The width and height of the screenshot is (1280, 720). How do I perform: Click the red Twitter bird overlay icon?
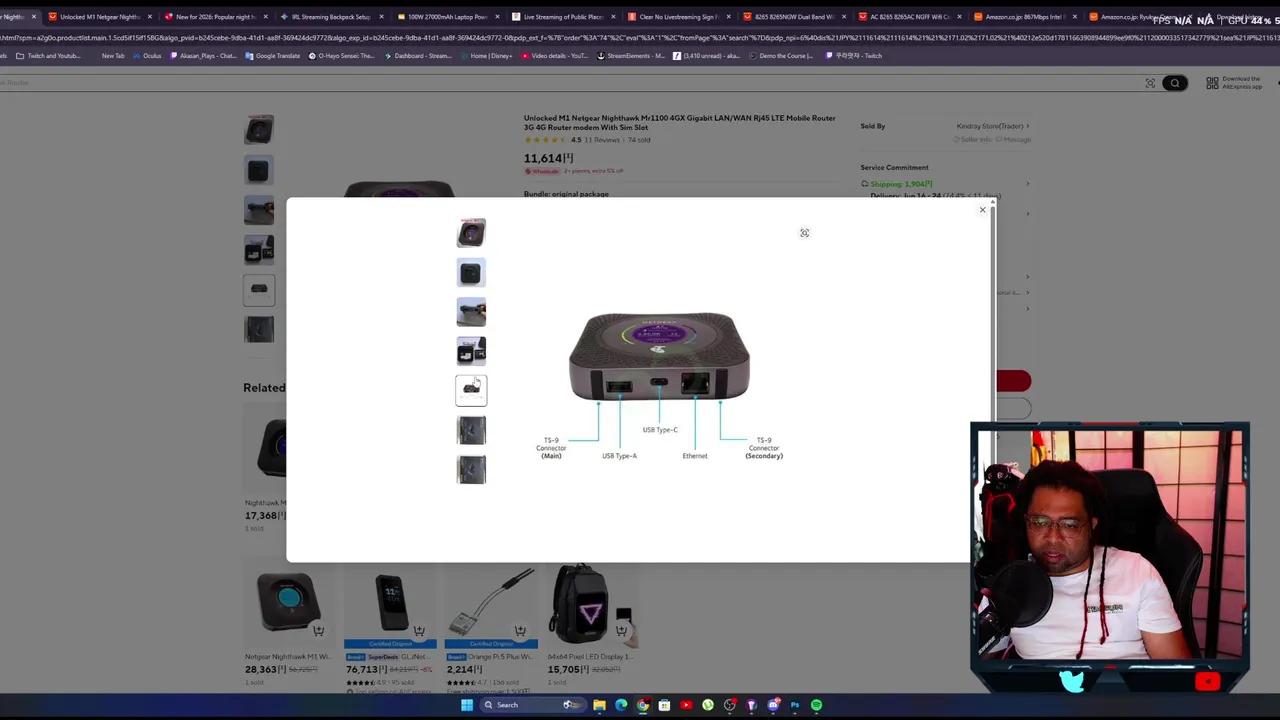[x=1072, y=681]
